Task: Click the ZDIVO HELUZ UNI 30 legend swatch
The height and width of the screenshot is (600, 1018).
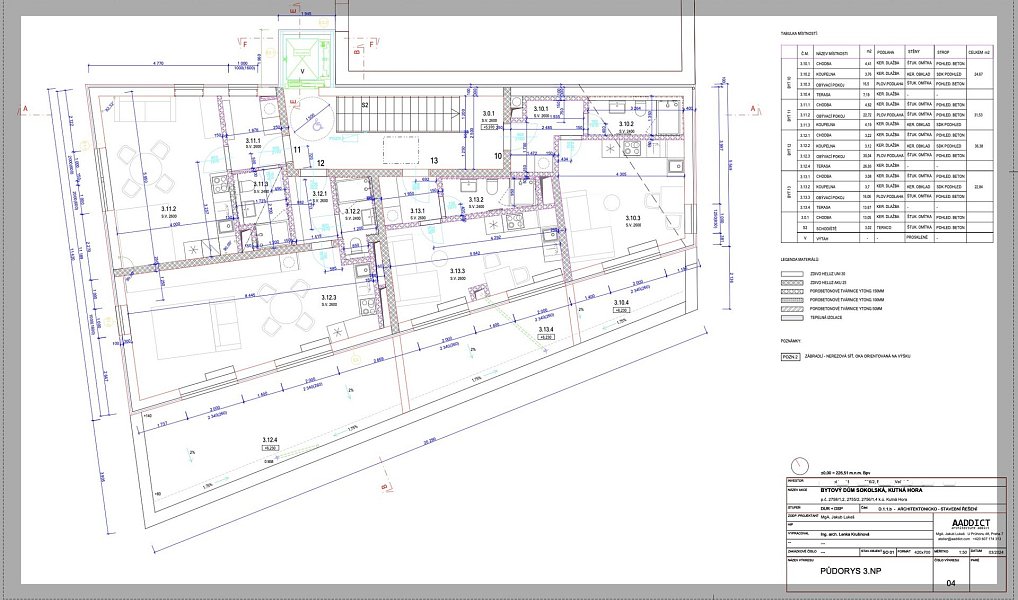Action: [790, 273]
